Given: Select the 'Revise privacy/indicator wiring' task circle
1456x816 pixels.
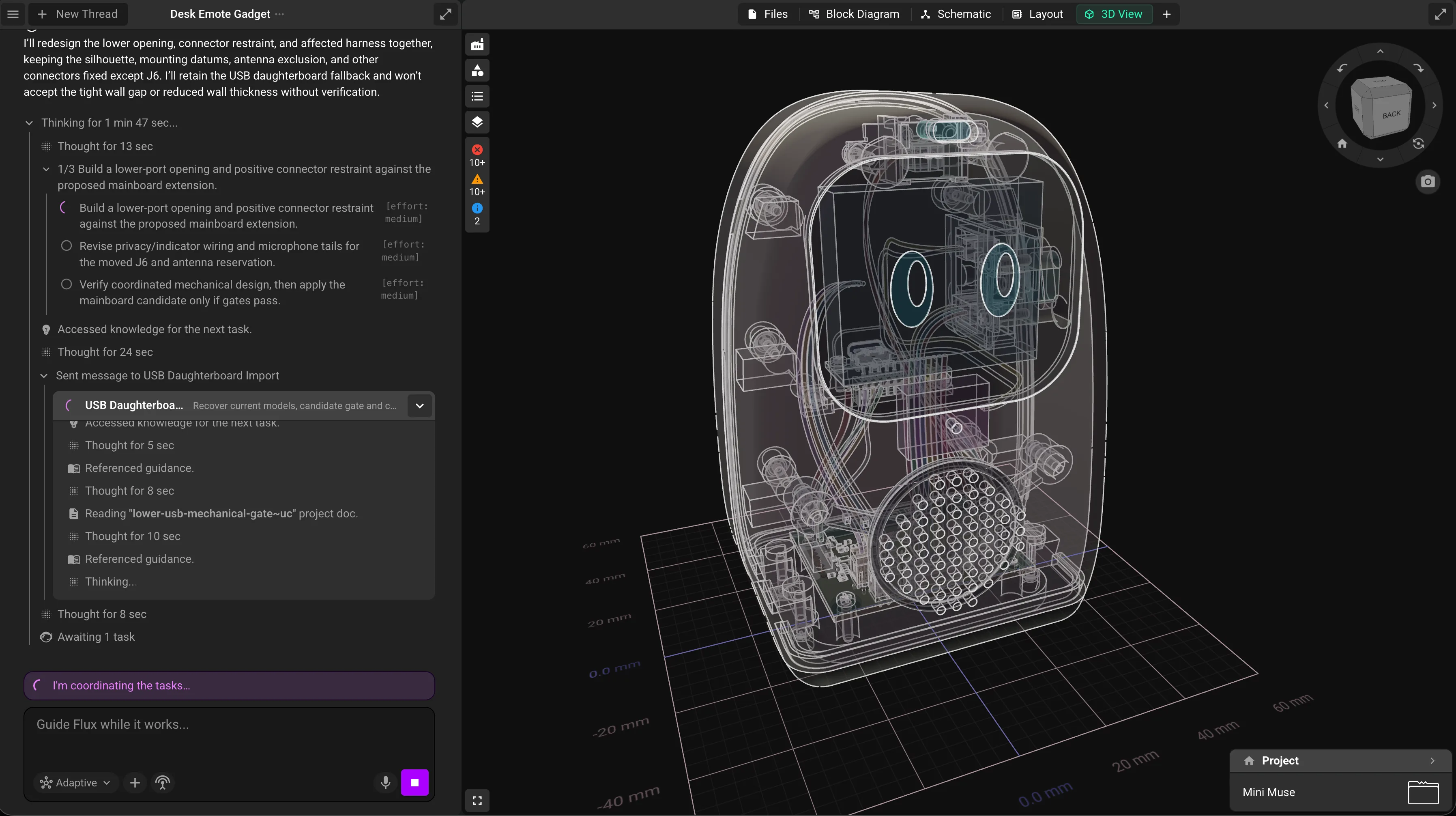Looking at the screenshot, I should (x=67, y=245).
